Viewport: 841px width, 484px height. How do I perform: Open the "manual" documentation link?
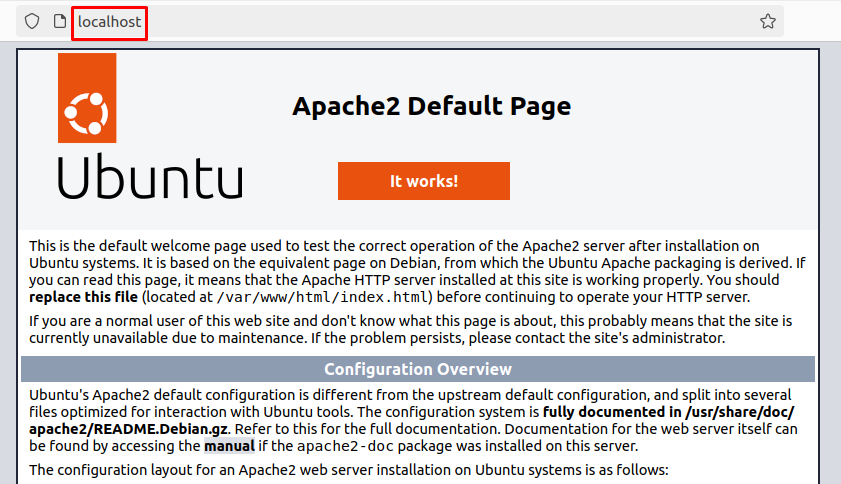(x=229, y=446)
